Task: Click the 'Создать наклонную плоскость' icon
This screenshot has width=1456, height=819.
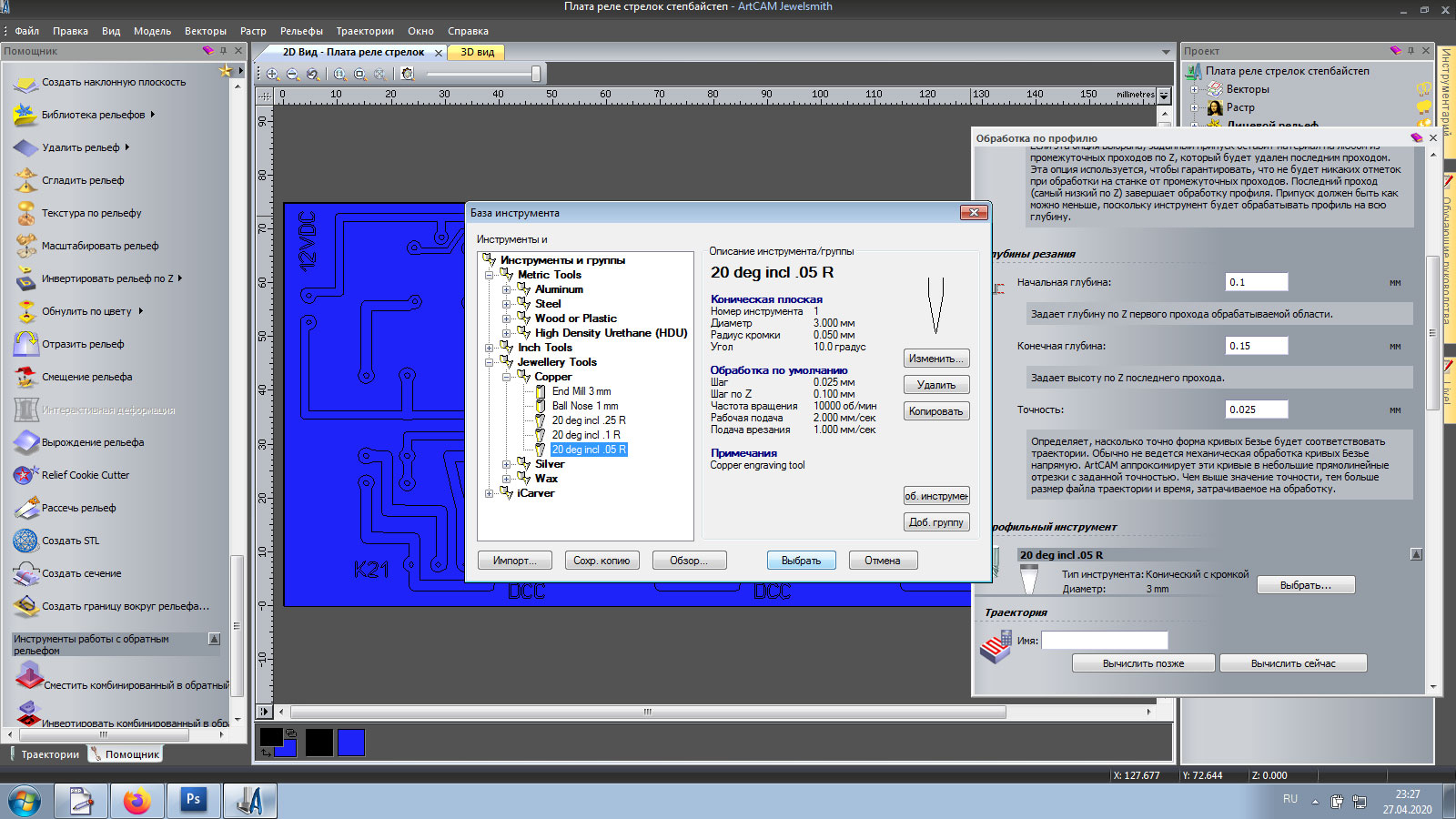Action: 25,83
